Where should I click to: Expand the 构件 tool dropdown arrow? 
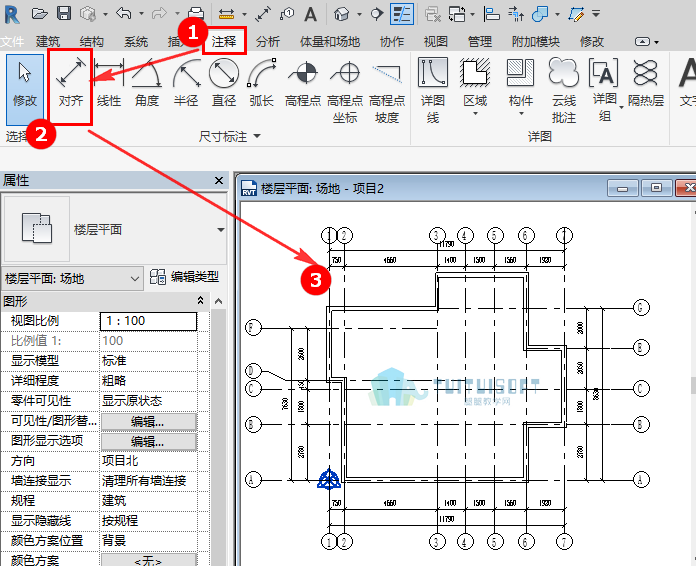click(x=521, y=114)
